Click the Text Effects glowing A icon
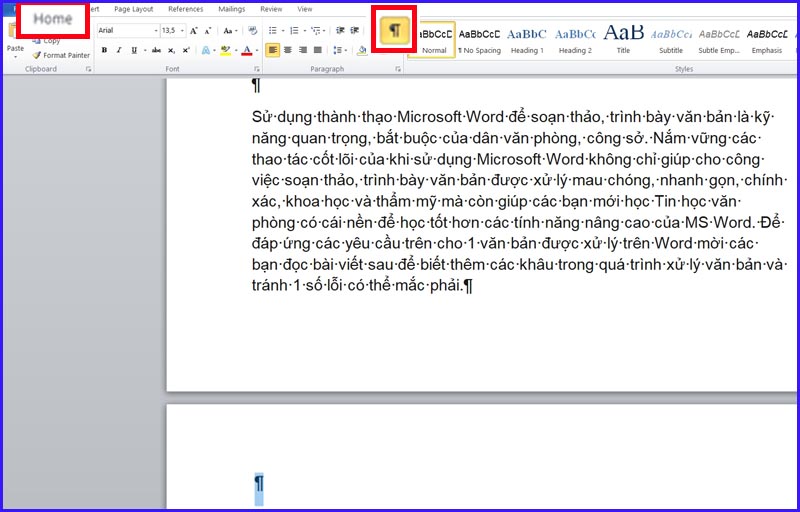This screenshot has height=512, width=800. pos(206,50)
